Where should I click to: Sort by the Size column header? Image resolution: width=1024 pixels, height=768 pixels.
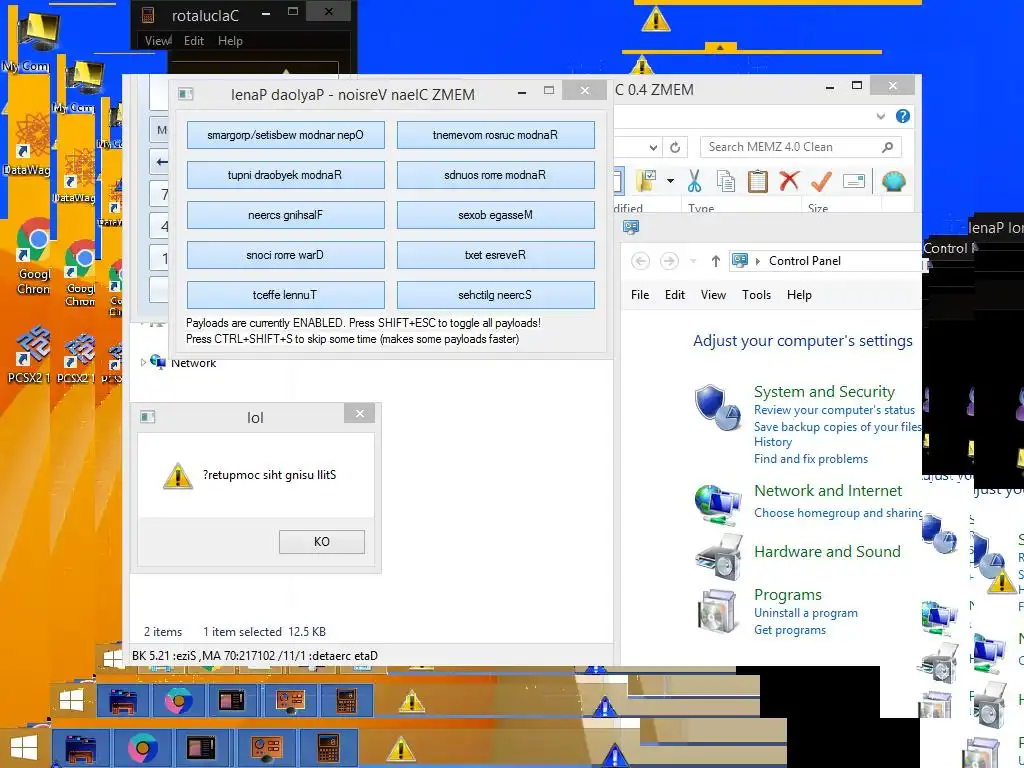click(x=818, y=208)
